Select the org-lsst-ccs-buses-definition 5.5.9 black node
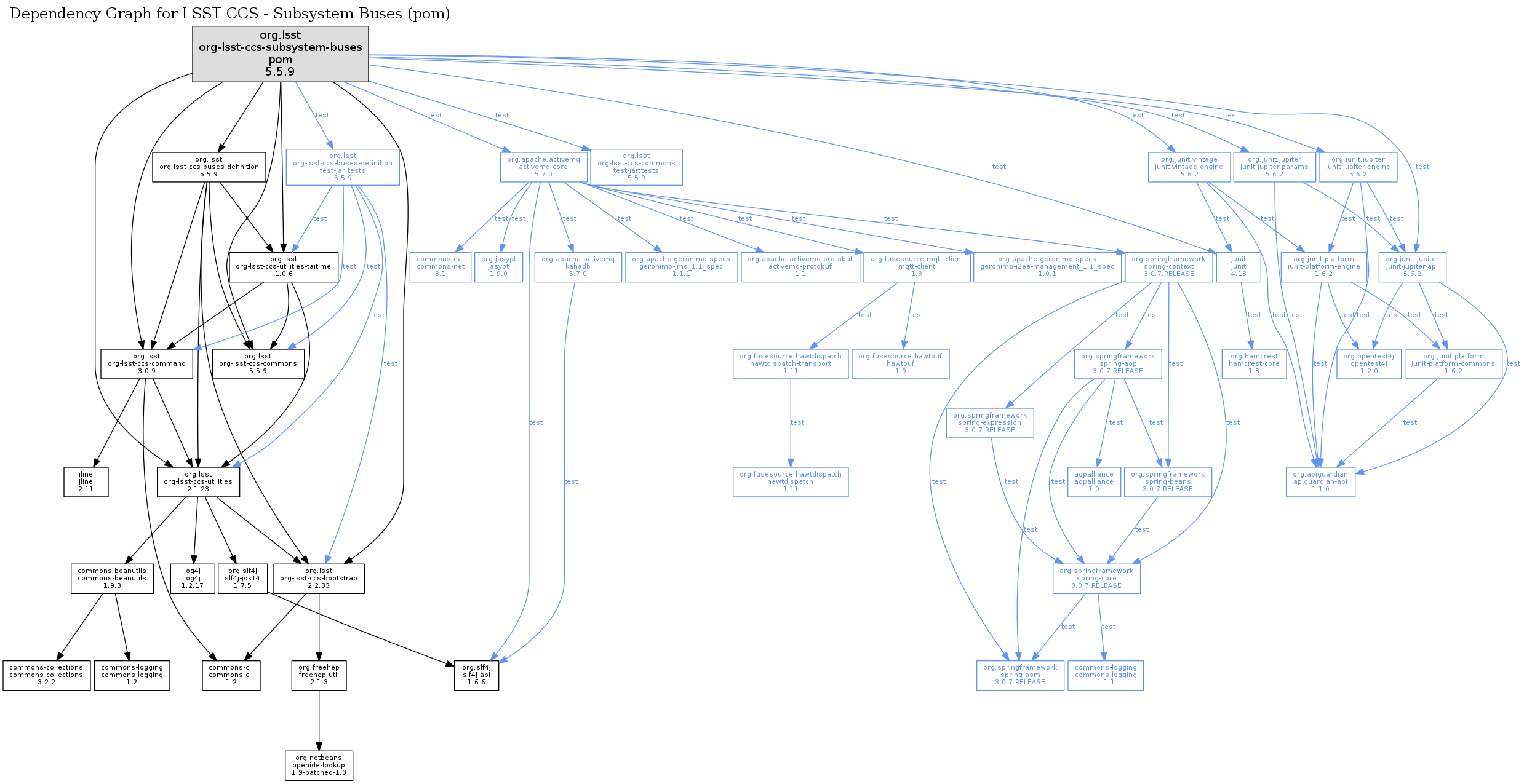1524x784 pixels. (x=209, y=167)
